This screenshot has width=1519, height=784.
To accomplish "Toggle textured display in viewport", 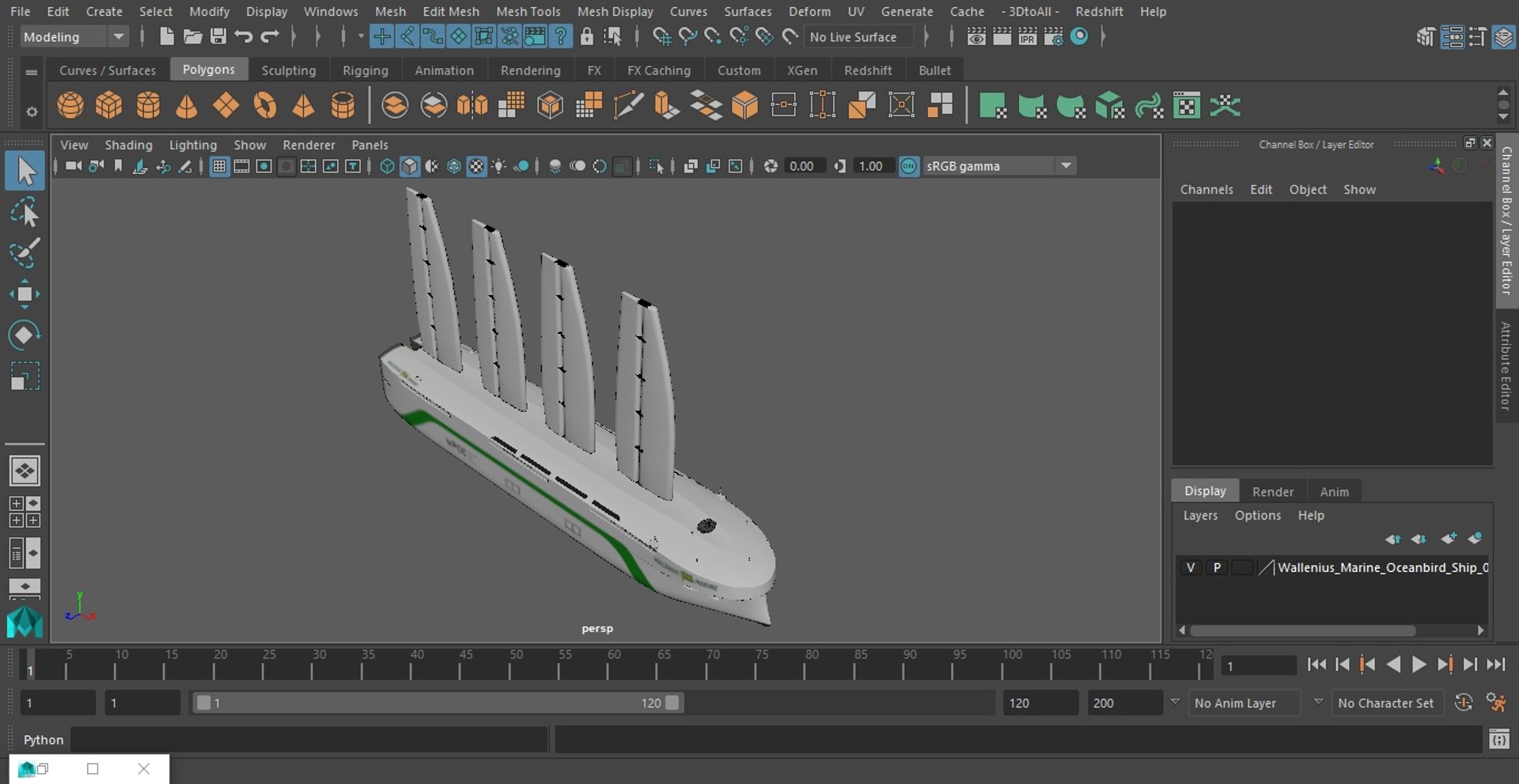I will click(476, 166).
